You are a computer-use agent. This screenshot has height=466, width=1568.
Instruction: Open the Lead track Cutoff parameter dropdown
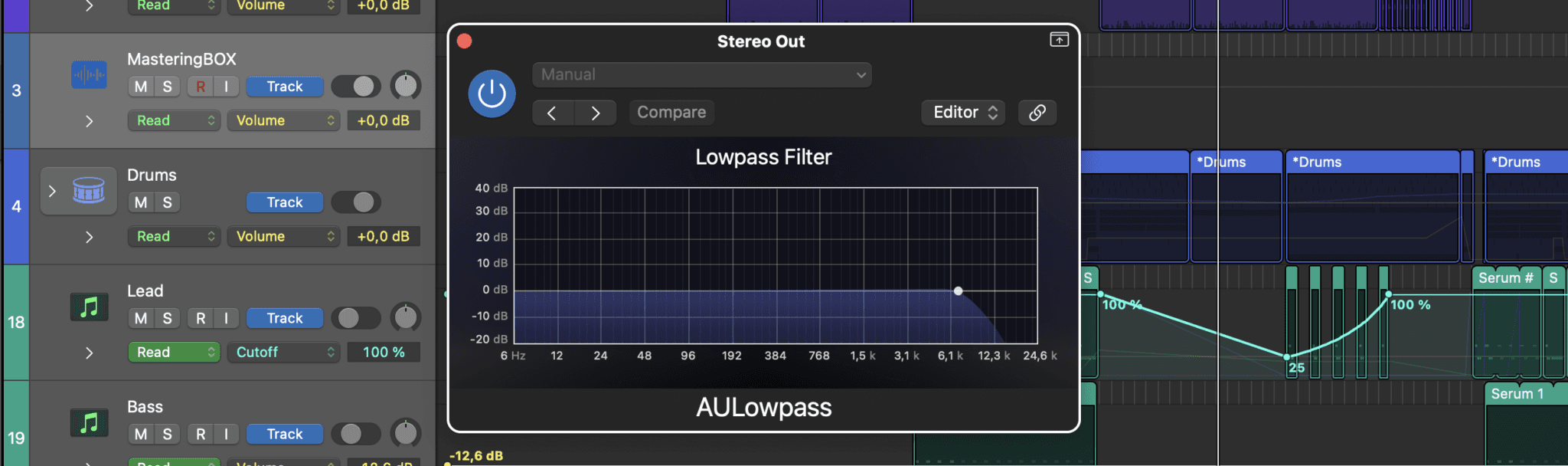pos(283,353)
